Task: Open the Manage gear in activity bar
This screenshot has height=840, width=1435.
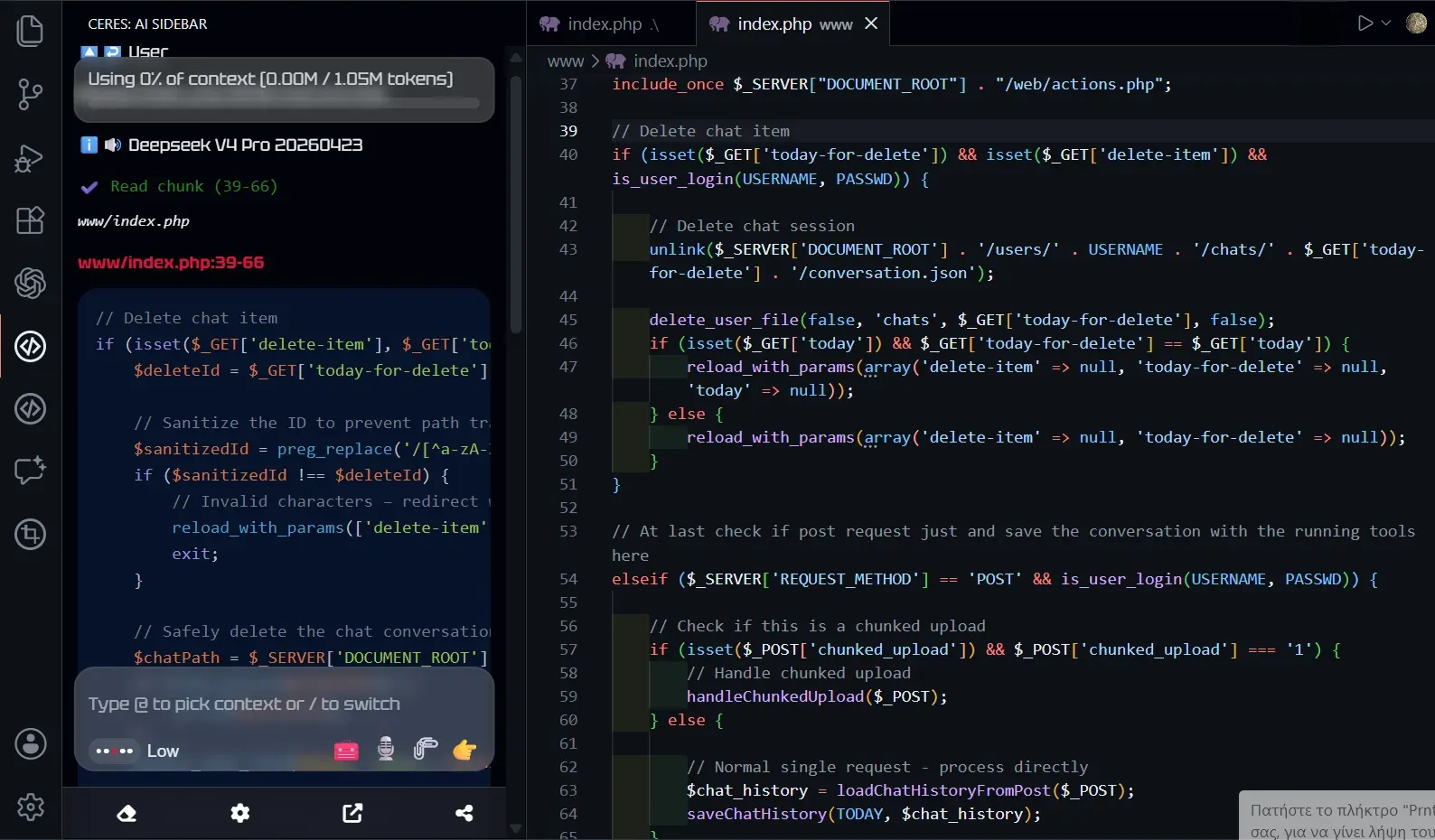Action: [x=31, y=807]
